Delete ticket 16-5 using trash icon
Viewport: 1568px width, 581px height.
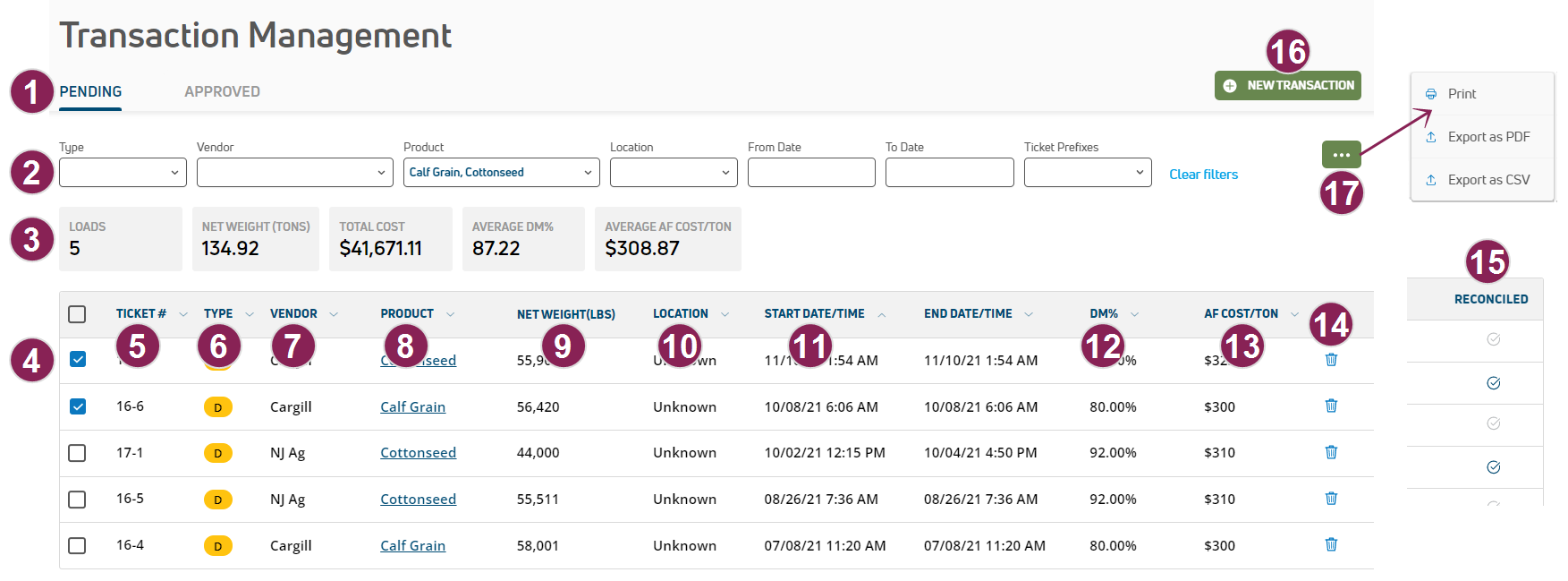click(x=1331, y=499)
